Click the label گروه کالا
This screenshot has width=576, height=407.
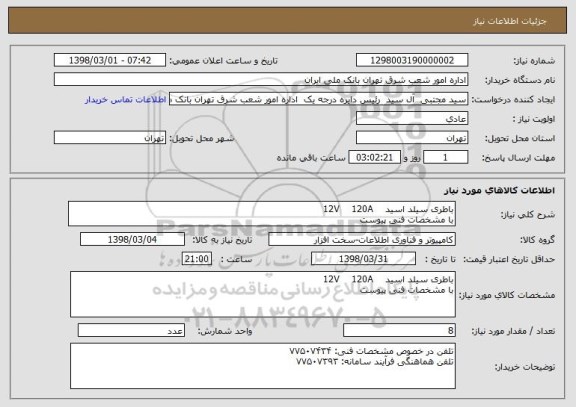[537, 240]
